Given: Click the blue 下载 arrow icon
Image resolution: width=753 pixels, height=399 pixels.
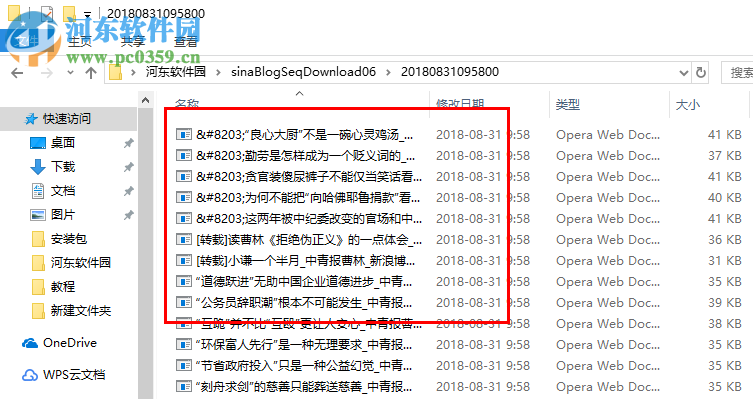Looking at the screenshot, I should 37,167.
